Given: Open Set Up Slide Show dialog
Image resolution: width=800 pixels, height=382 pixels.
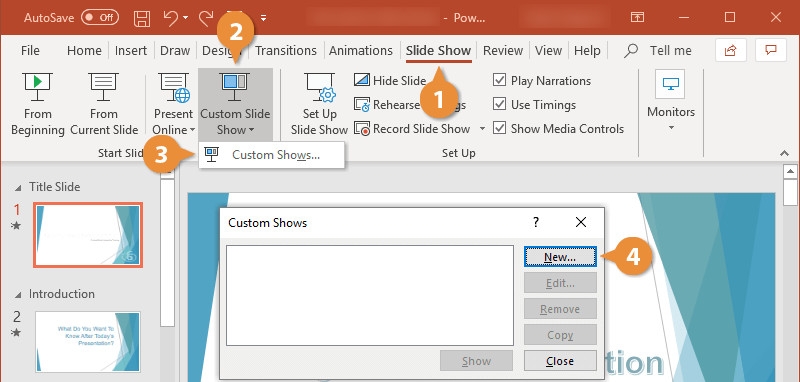Looking at the screenshot, I should pos(319,105).
